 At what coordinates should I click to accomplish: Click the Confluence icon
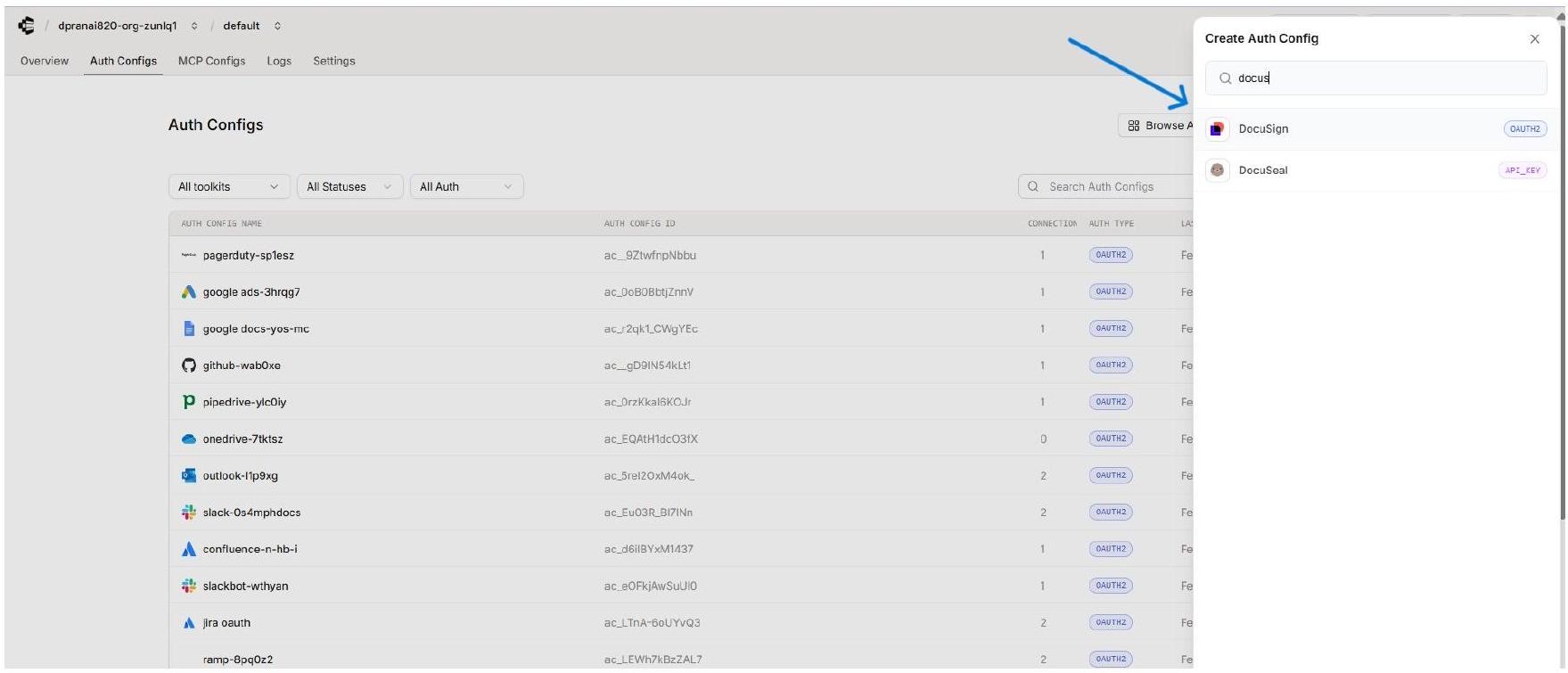[188, 549]
